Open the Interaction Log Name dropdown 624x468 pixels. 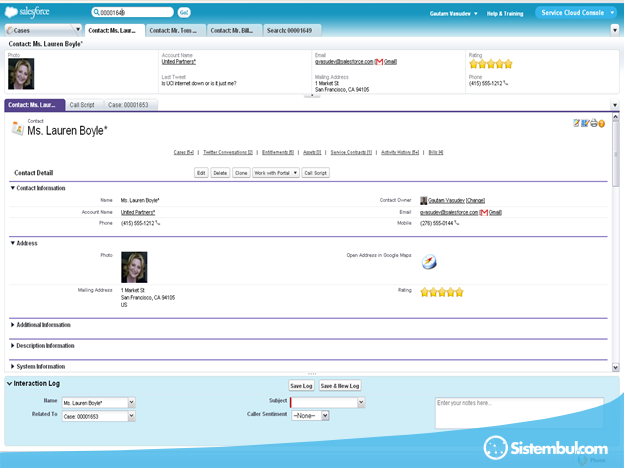click(x=132, y=402)
